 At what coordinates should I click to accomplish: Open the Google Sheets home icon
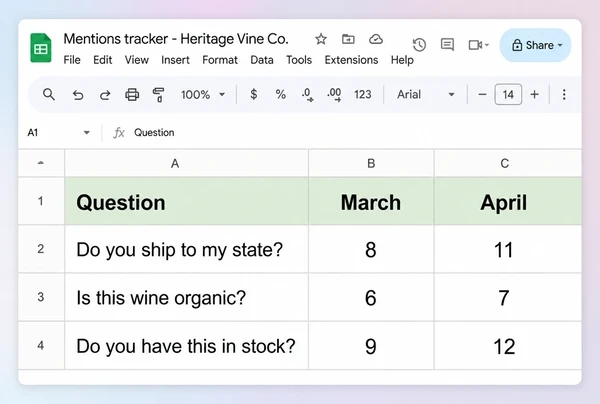41,48
